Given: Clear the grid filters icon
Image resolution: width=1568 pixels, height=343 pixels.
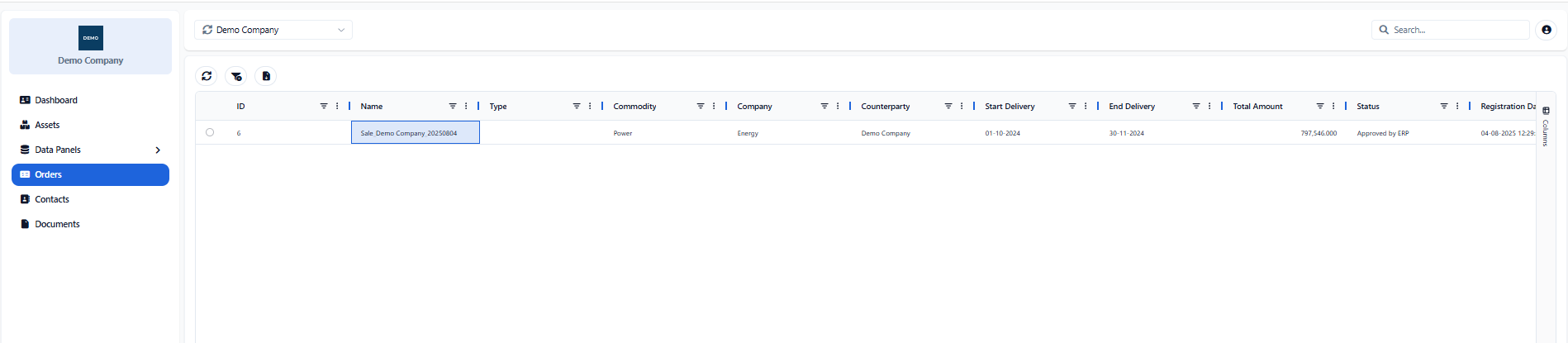Looking at the screenshot, I should pos(236,76).
